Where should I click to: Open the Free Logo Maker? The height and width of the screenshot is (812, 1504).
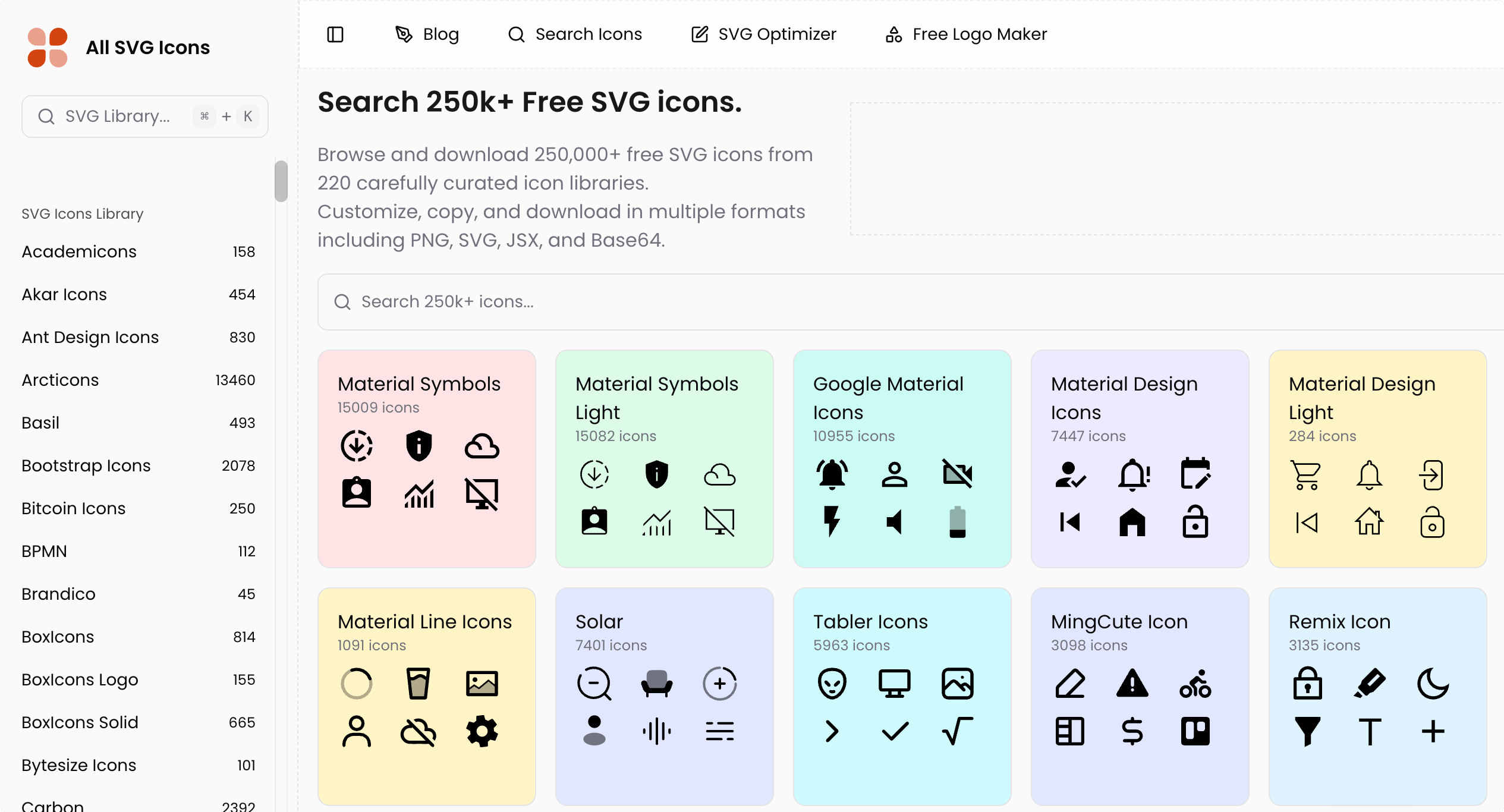click(965, 34)
